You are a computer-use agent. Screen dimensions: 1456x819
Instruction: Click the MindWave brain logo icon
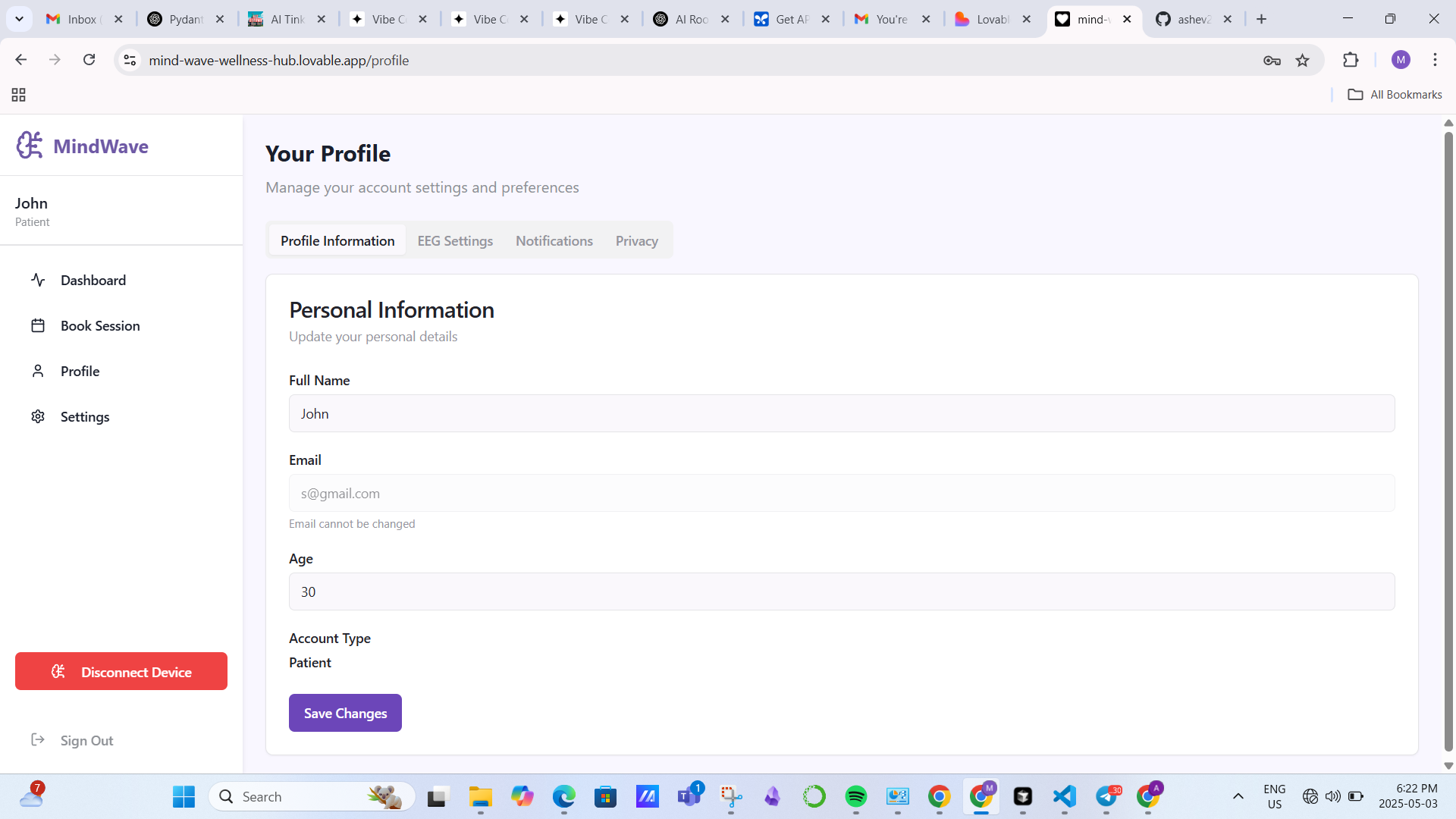click(30, 145)
